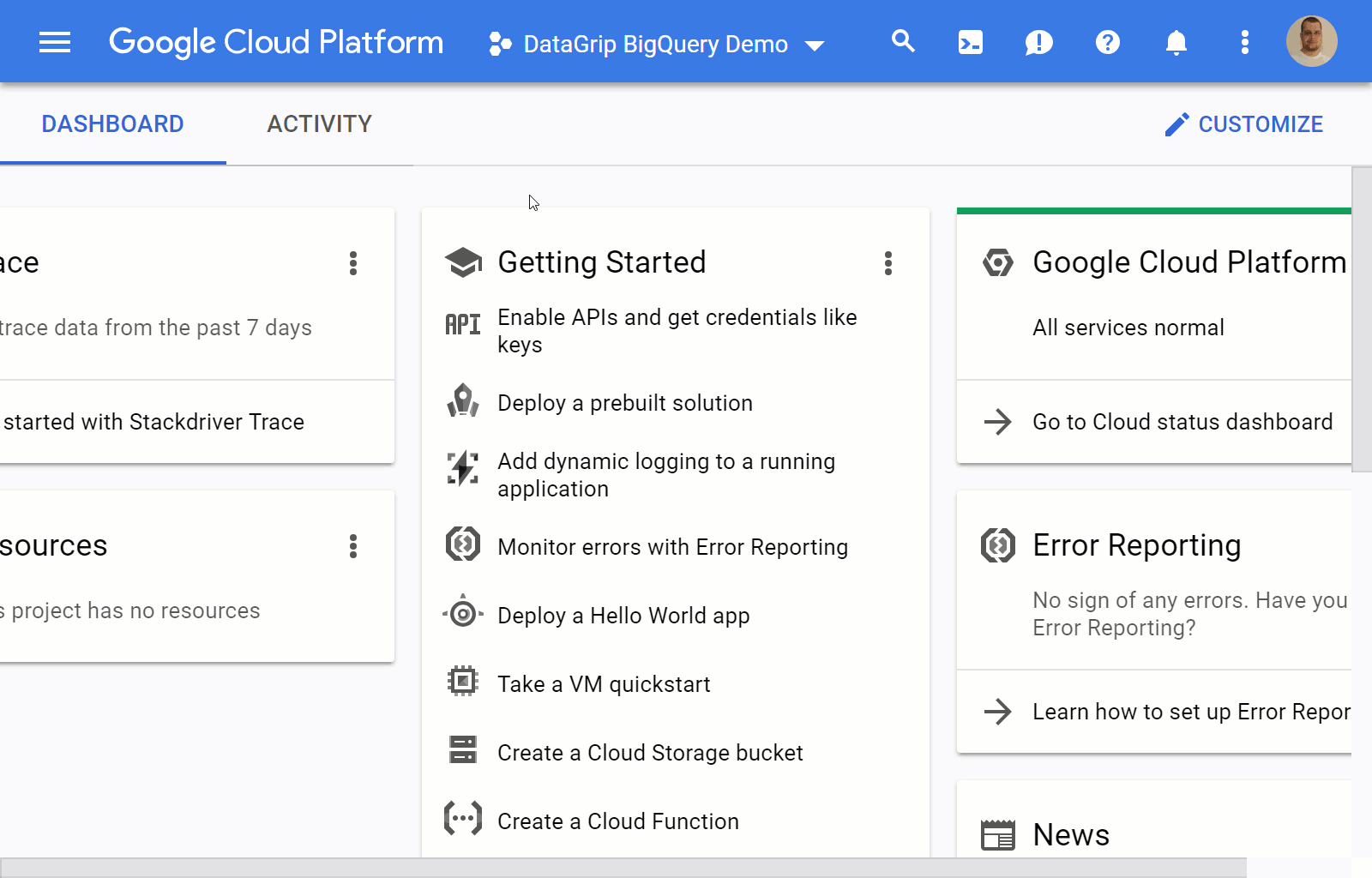Image resolution: width=1372 pixels, height=878 pixels.
Task: Open the header vertical dots settings menu
Action: (x=1244, y=42)
